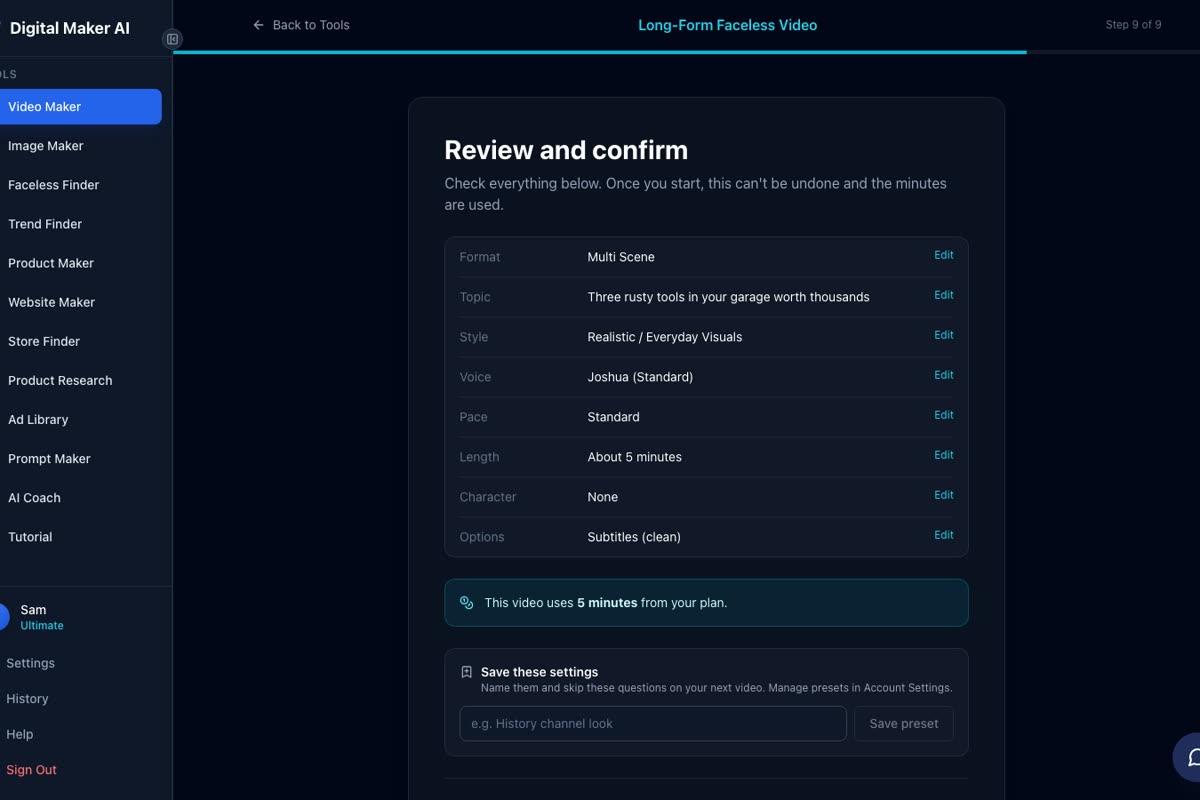Click the Review and confirm heading
The image size is (1200, 800).
566,150
